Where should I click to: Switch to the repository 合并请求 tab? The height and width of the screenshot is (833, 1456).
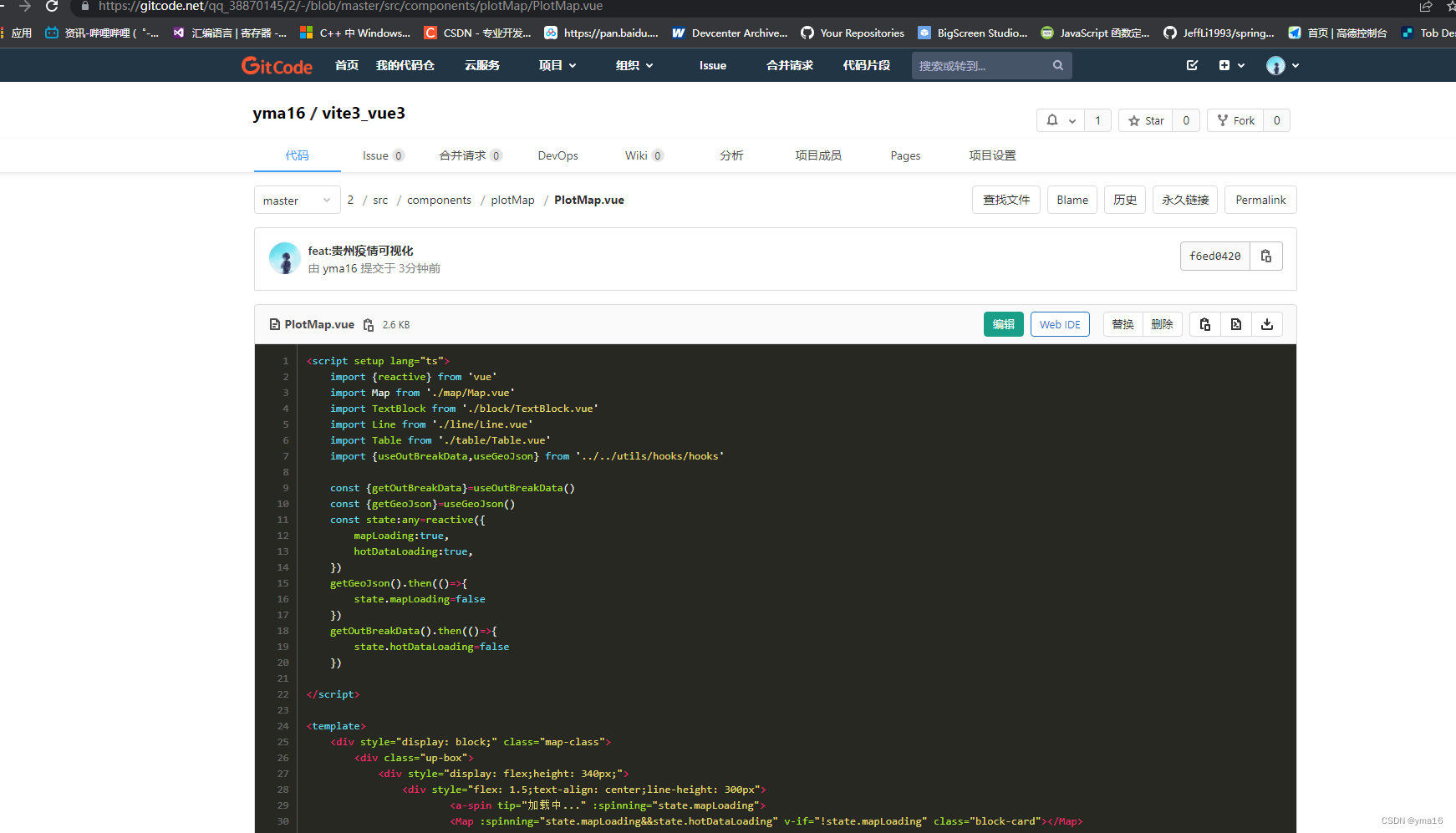471,155
